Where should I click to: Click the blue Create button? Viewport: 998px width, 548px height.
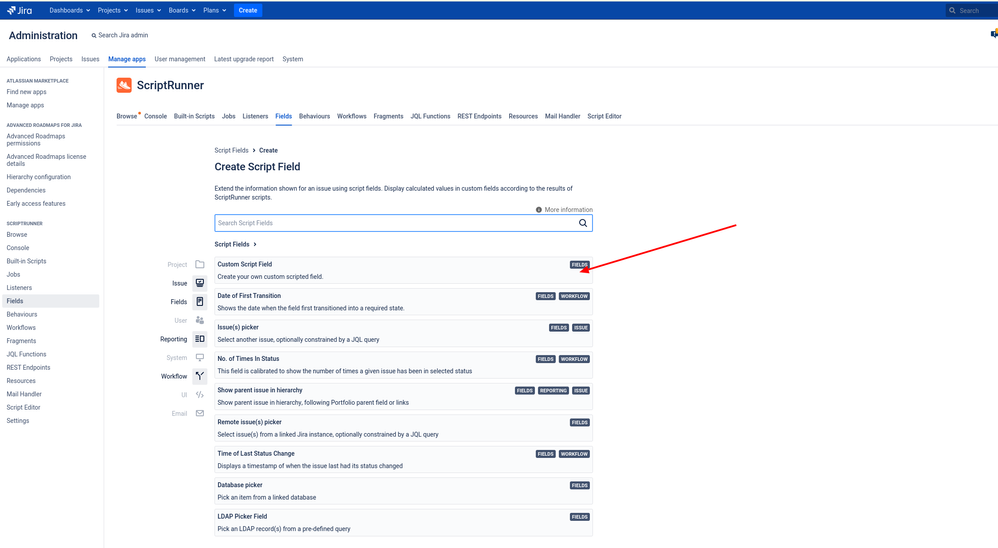coord(248,10)
